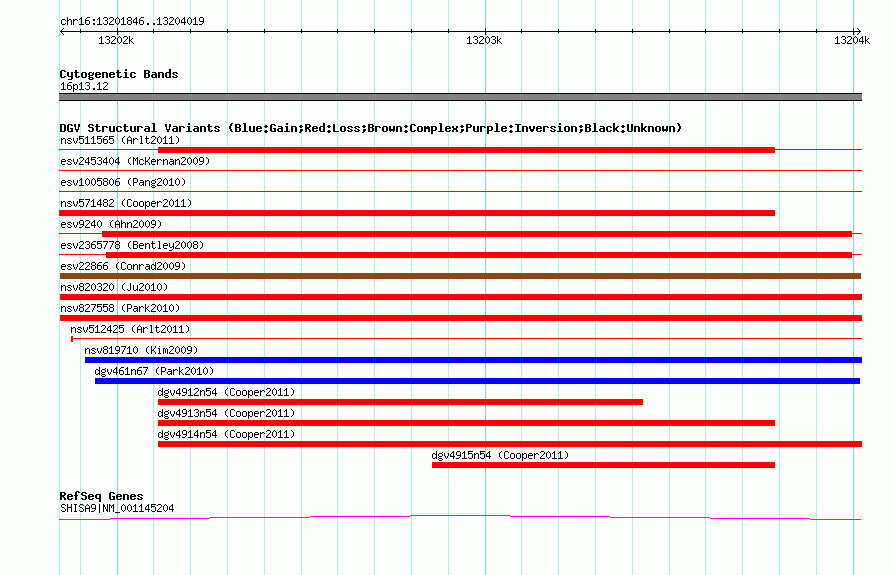Click the left arrow of the ruler

click(x=62, y=31)
